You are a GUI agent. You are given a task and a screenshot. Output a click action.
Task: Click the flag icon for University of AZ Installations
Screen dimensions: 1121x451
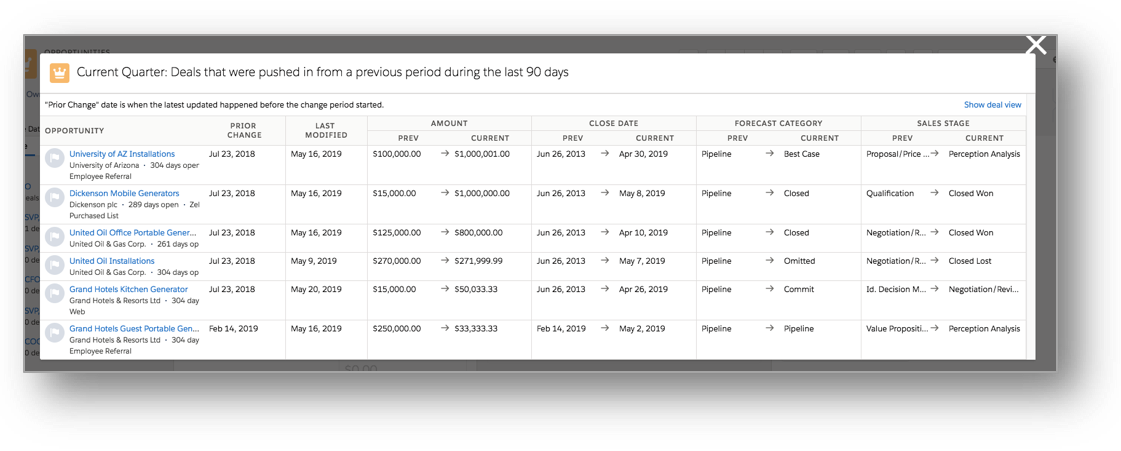coord(54,159)
